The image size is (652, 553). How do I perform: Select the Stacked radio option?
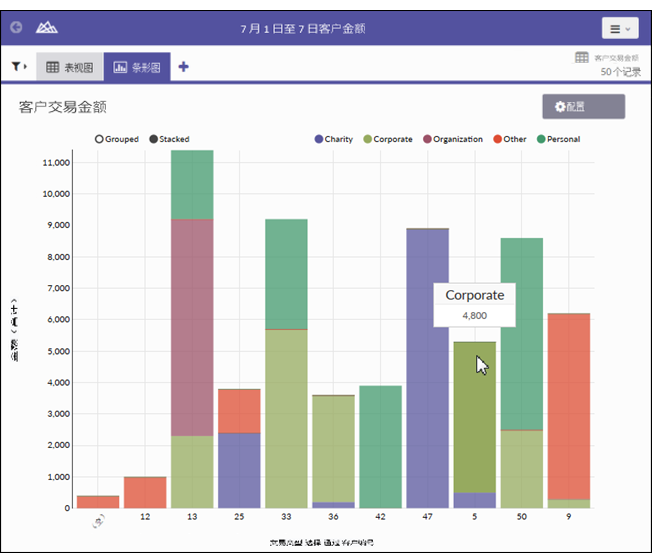pyautogui.click(x=153, y=139)
